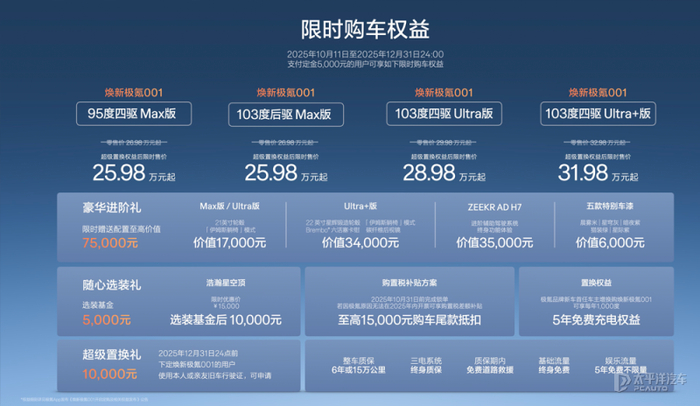700x406 pixels.
Task: Click the 2025年10月31日前完成锁单 line
Action: tap(409, 299)
